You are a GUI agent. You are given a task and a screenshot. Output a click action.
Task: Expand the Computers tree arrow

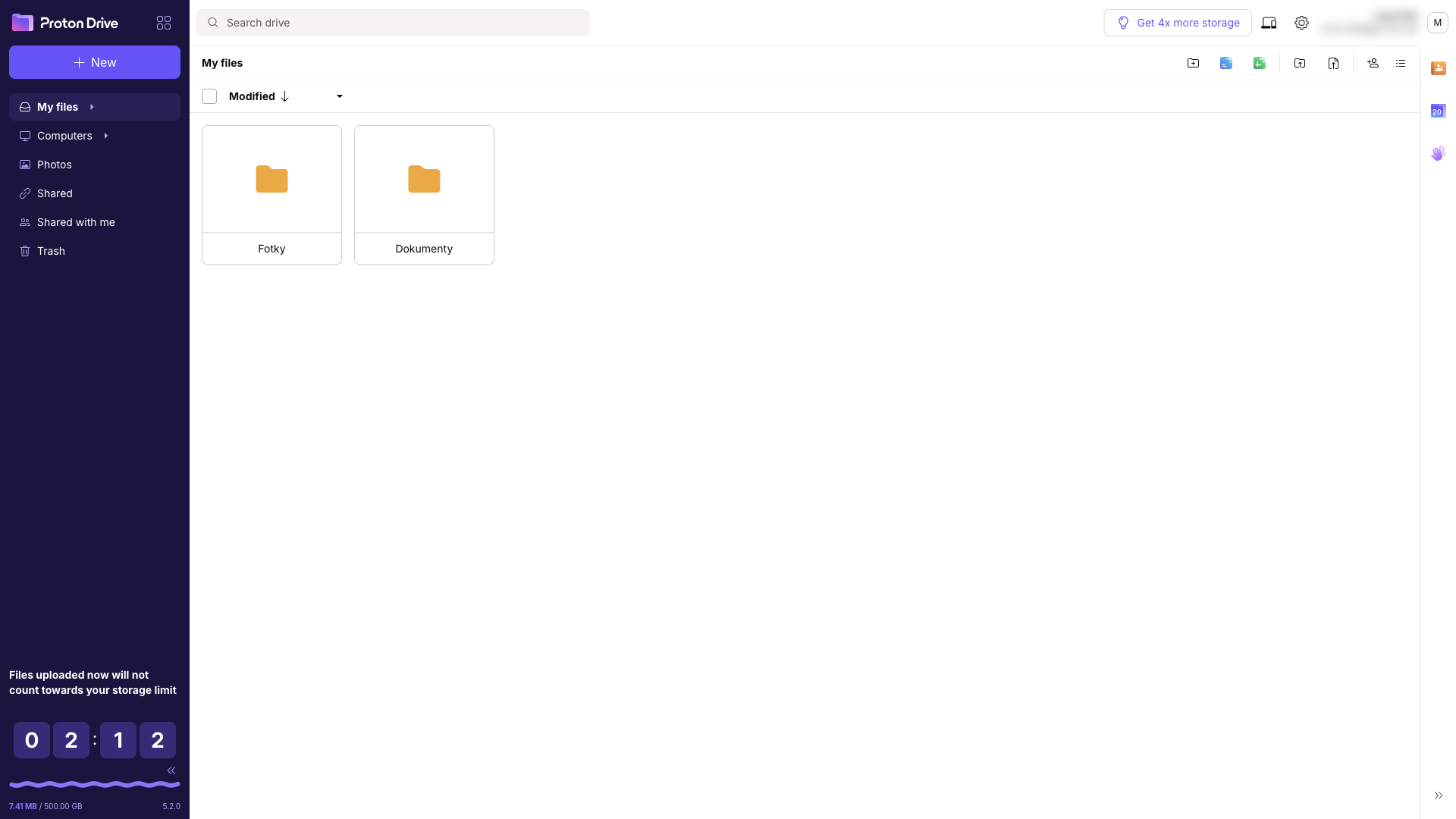(x=106, y=136)
